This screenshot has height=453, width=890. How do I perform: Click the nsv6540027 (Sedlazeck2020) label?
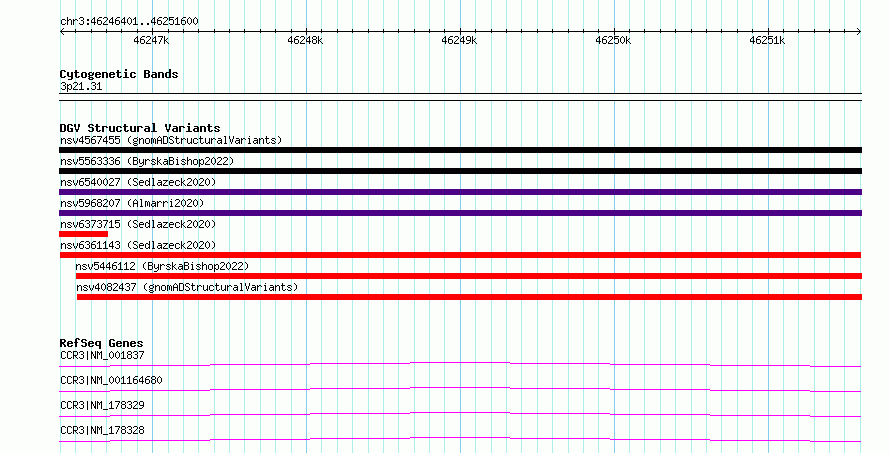(138, 182)
